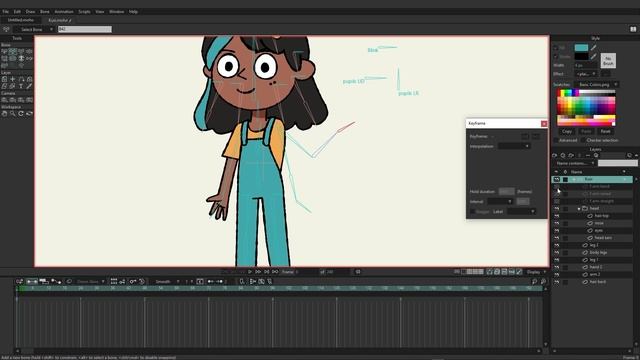Select the Zoom Workspace magnifier tool

click(x=13, y=113)
